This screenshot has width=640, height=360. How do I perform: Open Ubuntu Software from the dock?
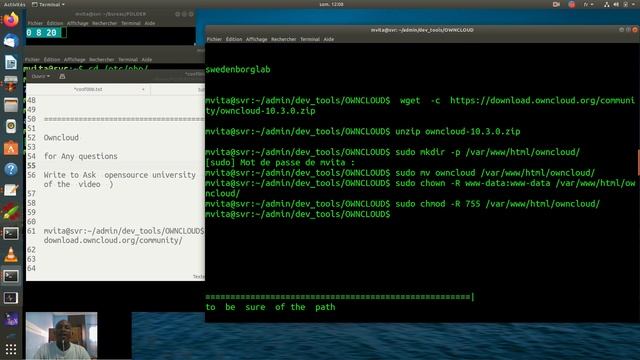click(x=11, y=148)
